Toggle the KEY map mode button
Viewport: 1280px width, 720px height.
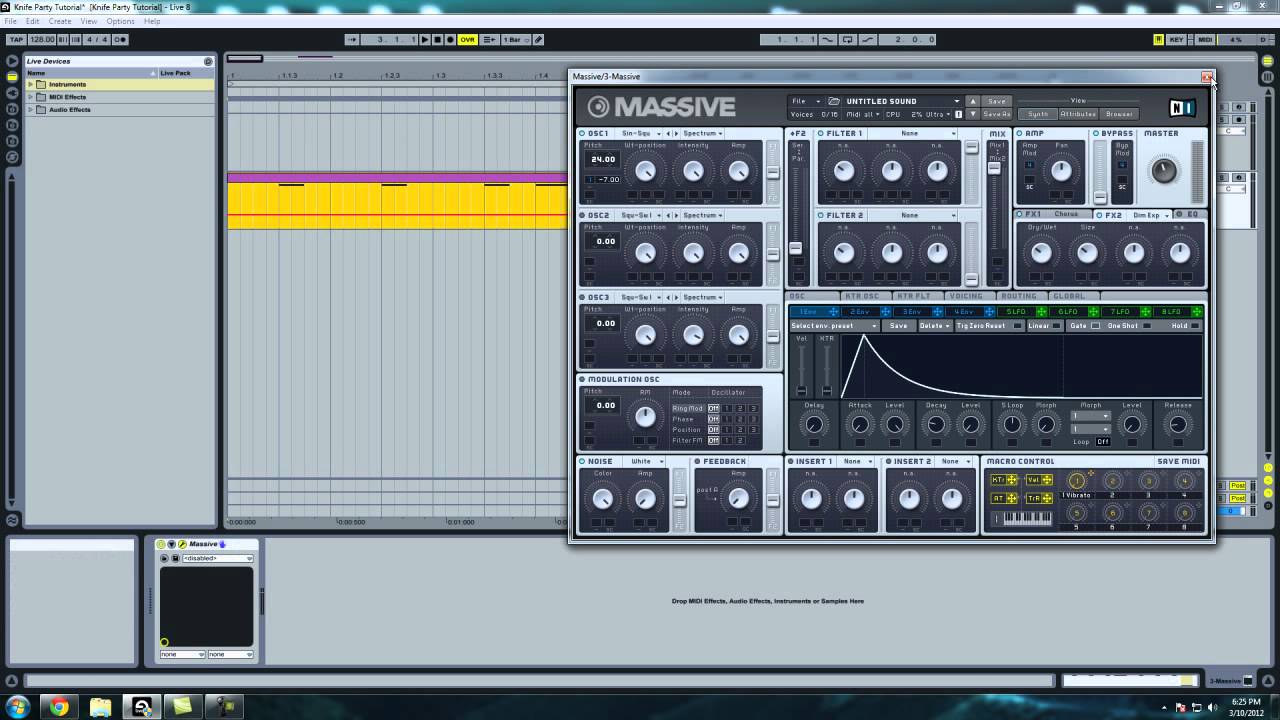pos(1177,40)
